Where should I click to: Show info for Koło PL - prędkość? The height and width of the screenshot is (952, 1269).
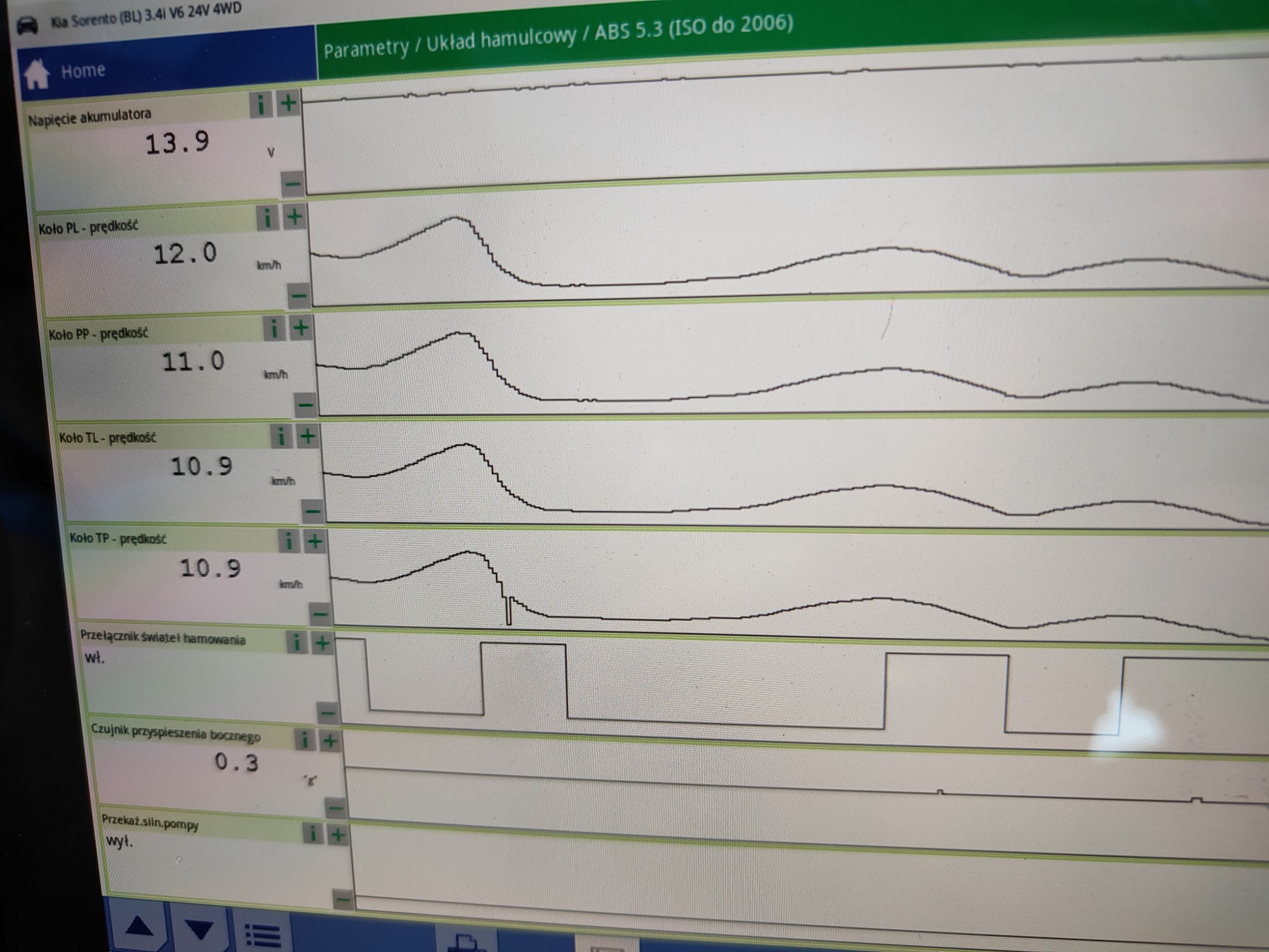[x=268, y=218]
